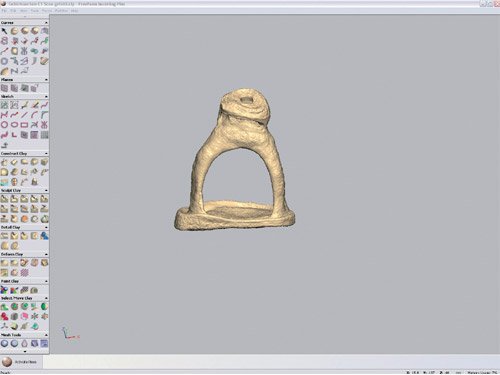Collapse the Mesh Tools palette section
Screen dimensions: 500x375
(46, 335)
